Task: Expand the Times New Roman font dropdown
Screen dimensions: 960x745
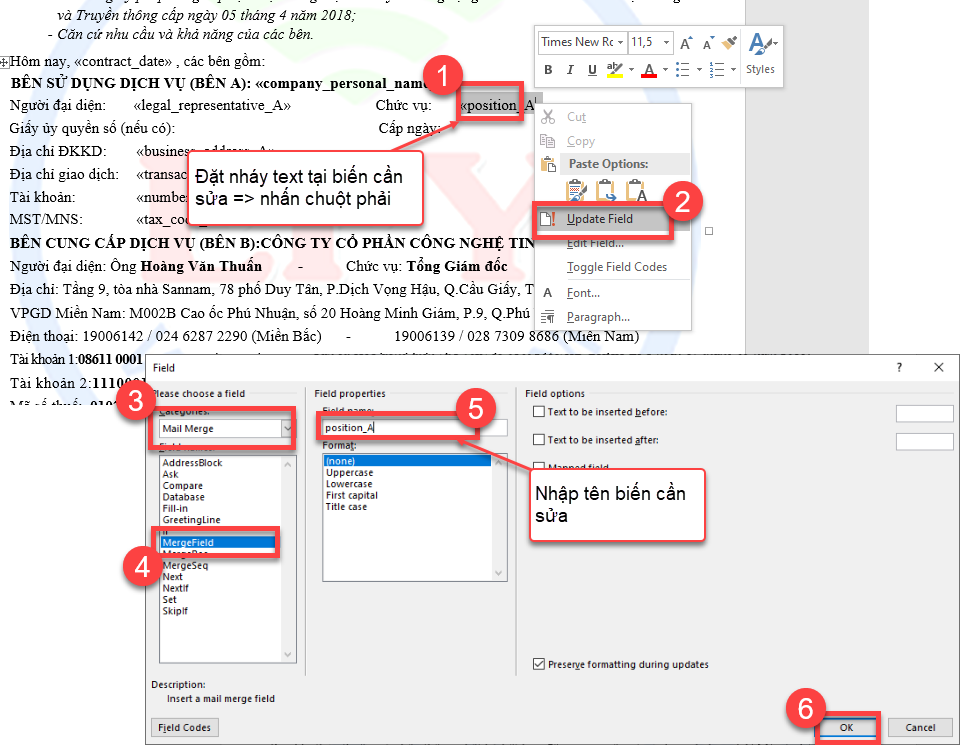Action: [x=621, y=43]
